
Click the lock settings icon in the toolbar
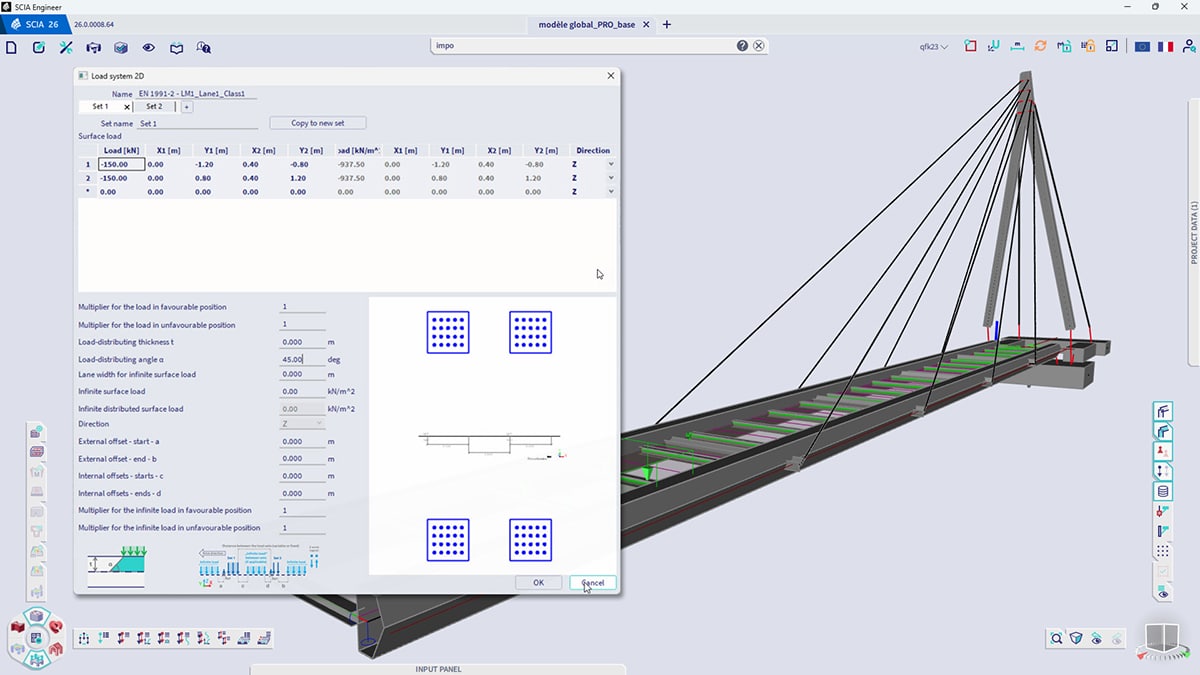(1087, 46)
